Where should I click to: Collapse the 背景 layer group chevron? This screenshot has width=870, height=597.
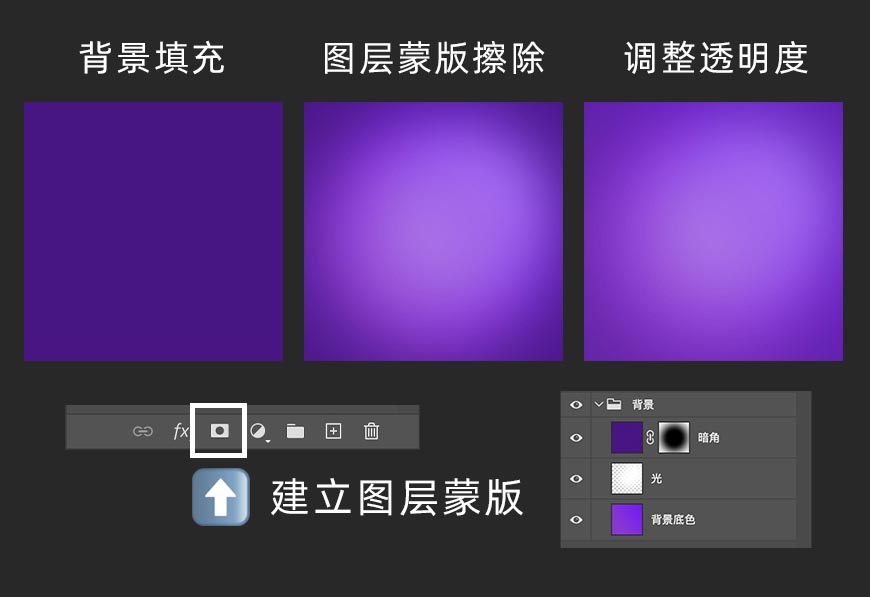pyautogui.click(x=597, y=404)
